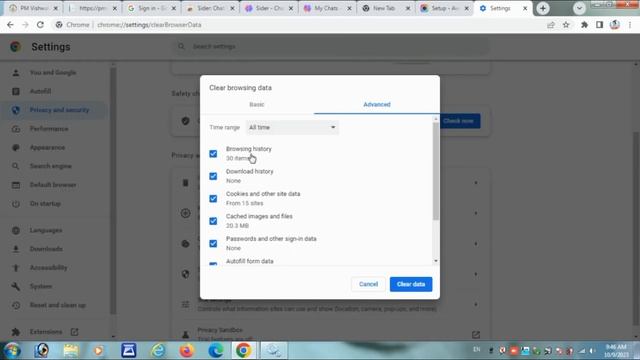Open Reset and clean up section
The image size is (640, 360).
pyautogui.click(x=58, y=305)
